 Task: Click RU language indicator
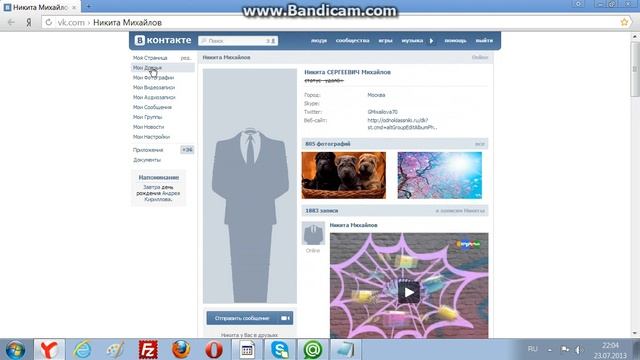tap(532, 349)
